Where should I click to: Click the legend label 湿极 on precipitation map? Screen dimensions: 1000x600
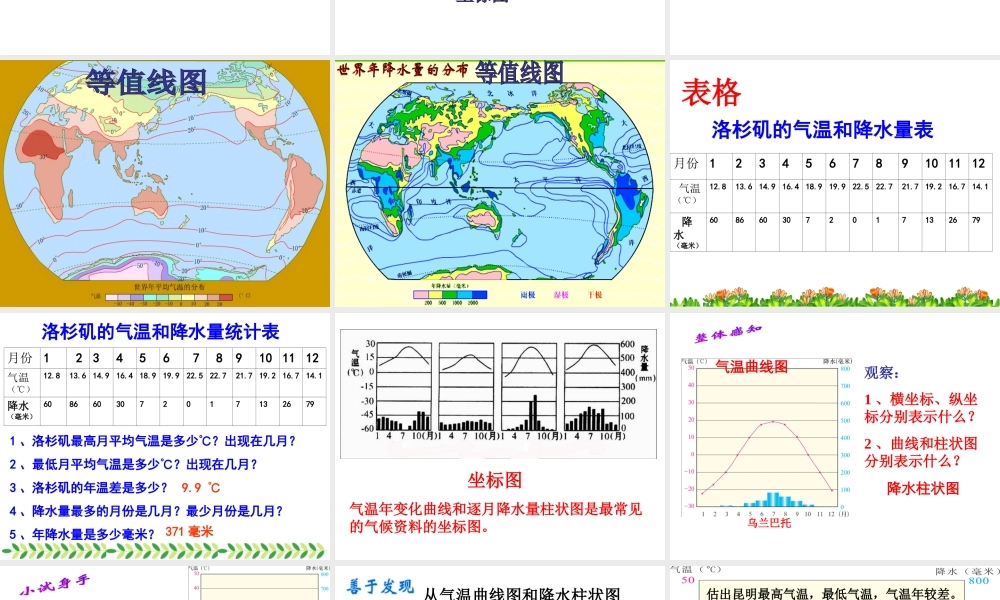click(561, 295)
